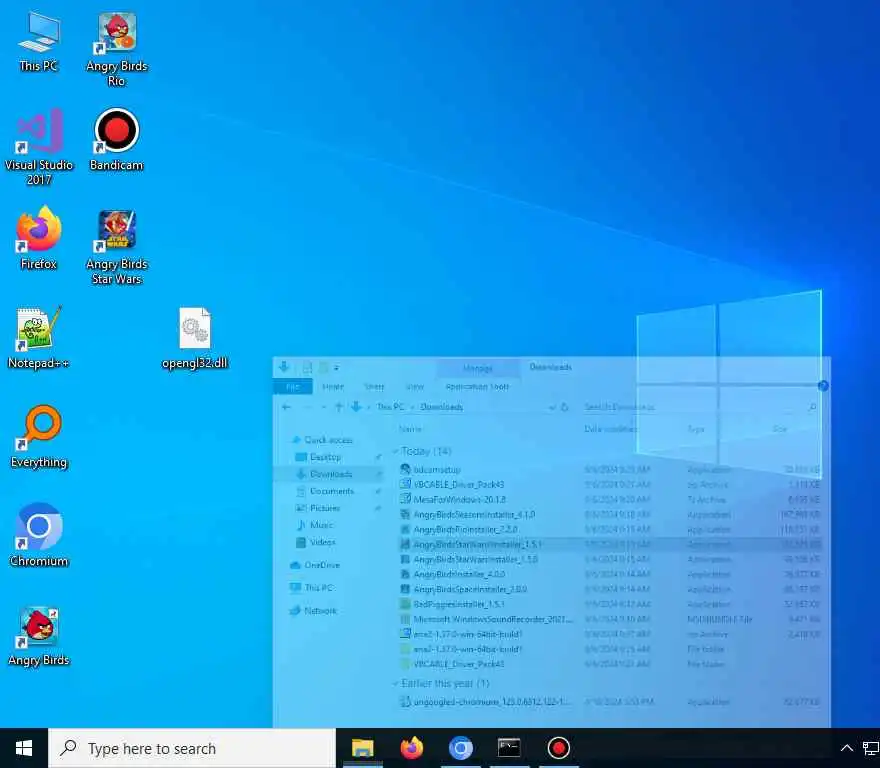Open the Windows Start menu

coord(24,748)
